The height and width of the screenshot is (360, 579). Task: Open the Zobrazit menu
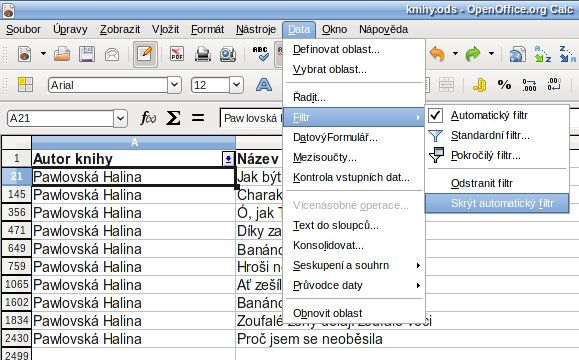[120, 30]
